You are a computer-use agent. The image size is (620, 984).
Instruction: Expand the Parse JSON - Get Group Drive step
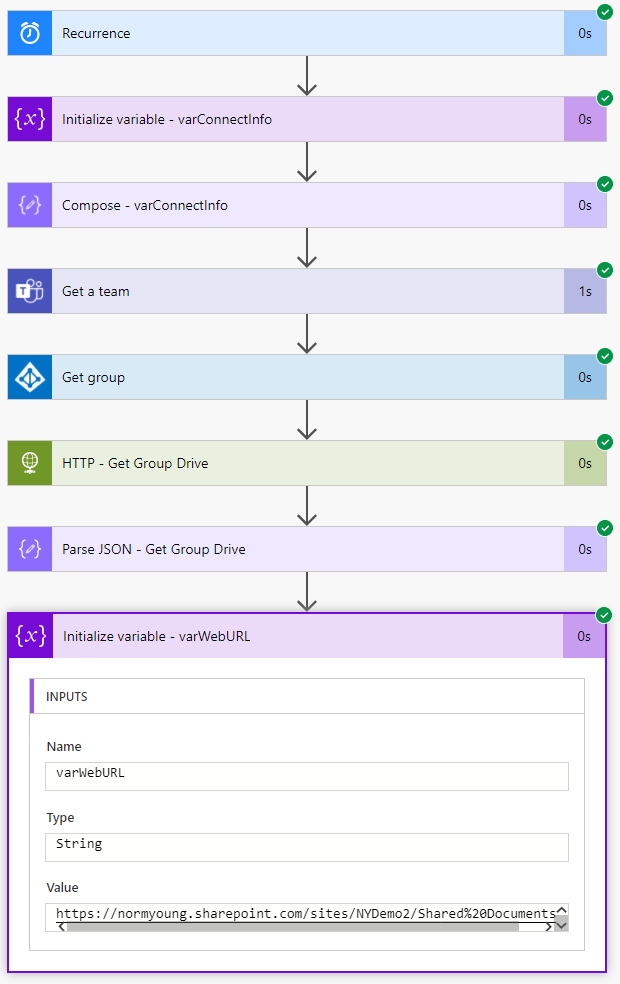(x=300, y=549)
